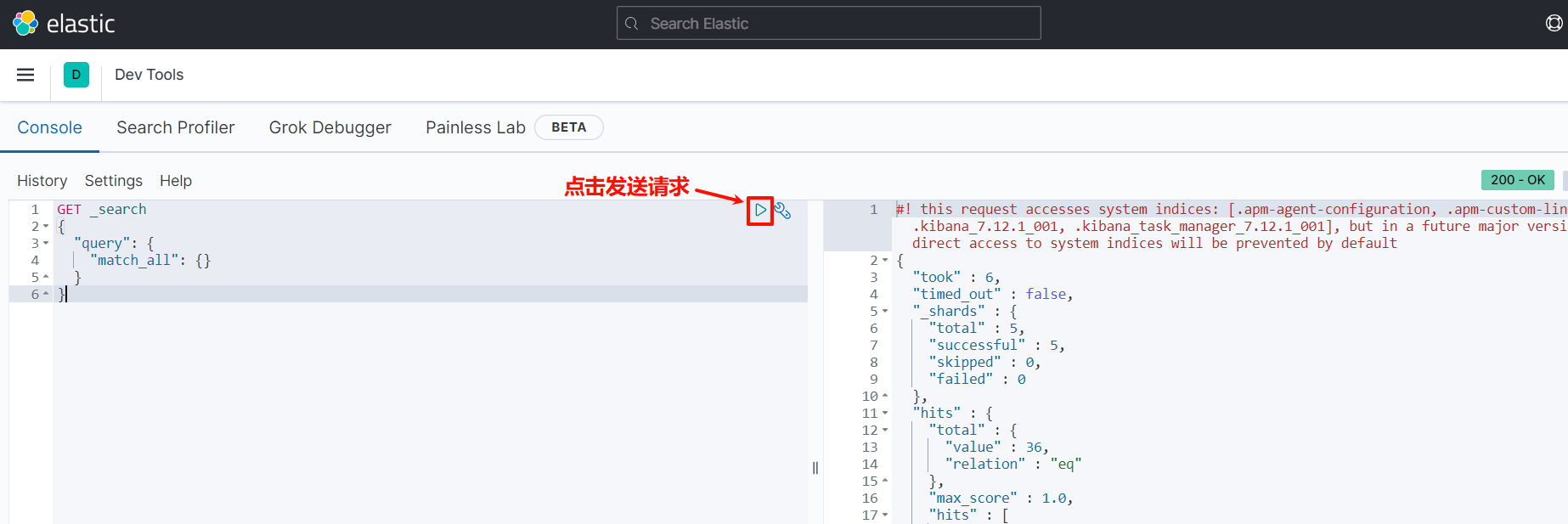Open the wrench request options menu
This screenshot has width=1568, height=524.
[783, 211]
